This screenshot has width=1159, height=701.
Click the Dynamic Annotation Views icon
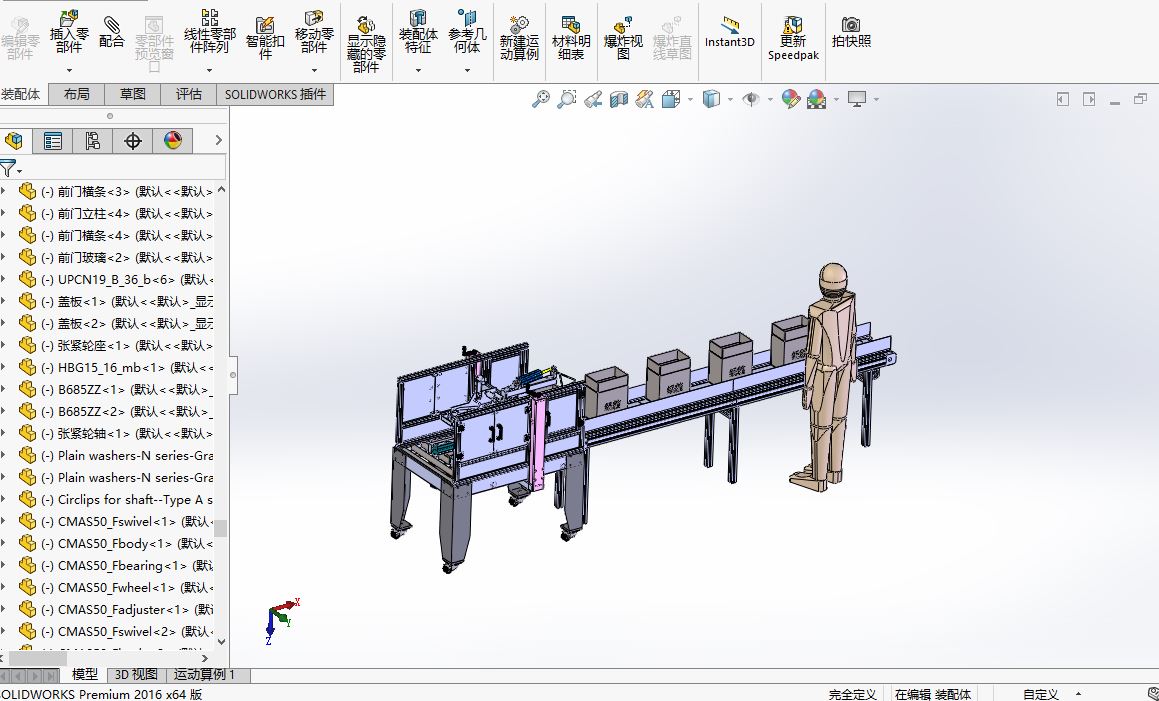click(x=645, y=99)
